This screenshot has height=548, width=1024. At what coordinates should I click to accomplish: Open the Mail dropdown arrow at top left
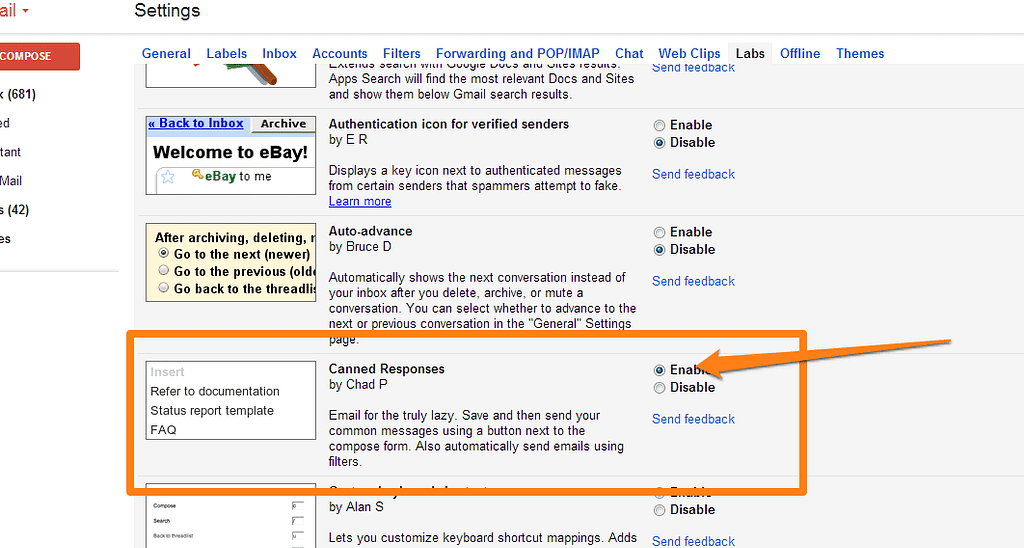pyautogui.click(x=25, y=11)
